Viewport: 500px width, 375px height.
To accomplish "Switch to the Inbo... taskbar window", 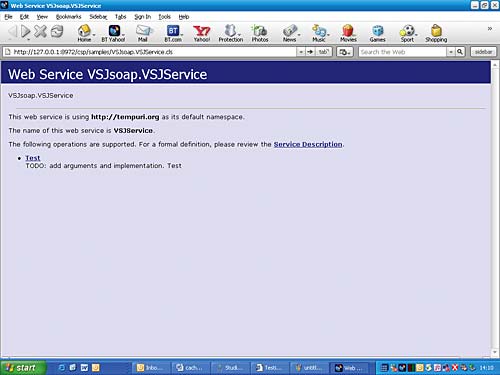I will (152, 368).
